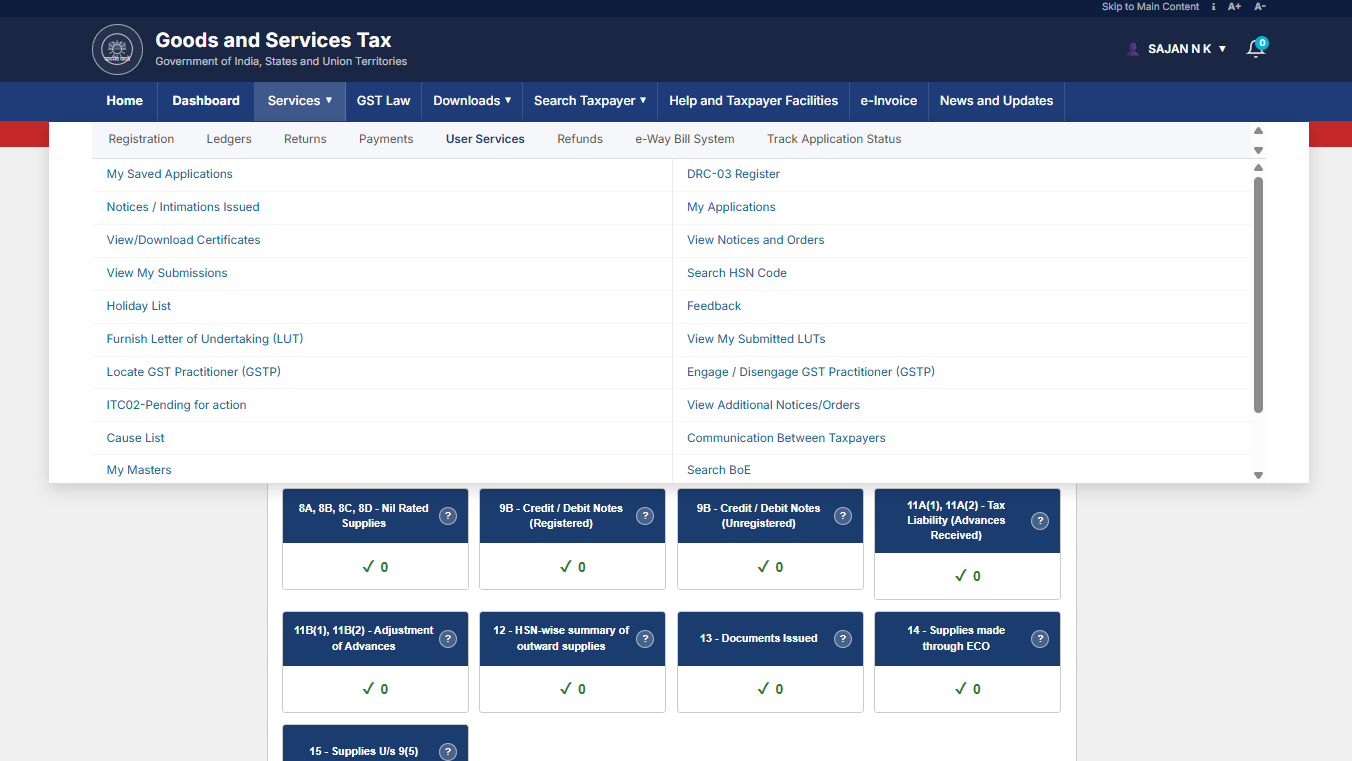The height and width of the screenshot is (761, 1352).
Task: Open Locate GST Practitioner (GSTP) link
Action: pos(194,372)
